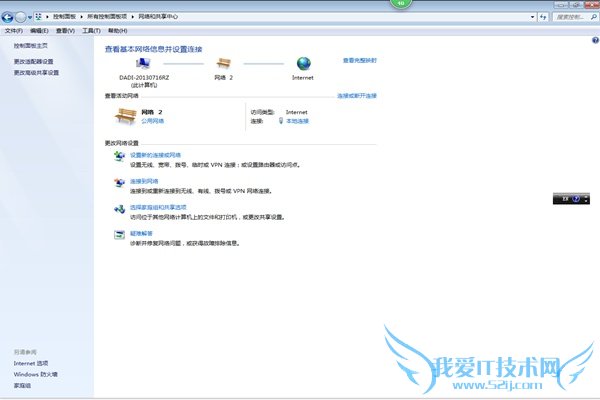
Task: Open 连接到网络 link
Action: (144, 181)
